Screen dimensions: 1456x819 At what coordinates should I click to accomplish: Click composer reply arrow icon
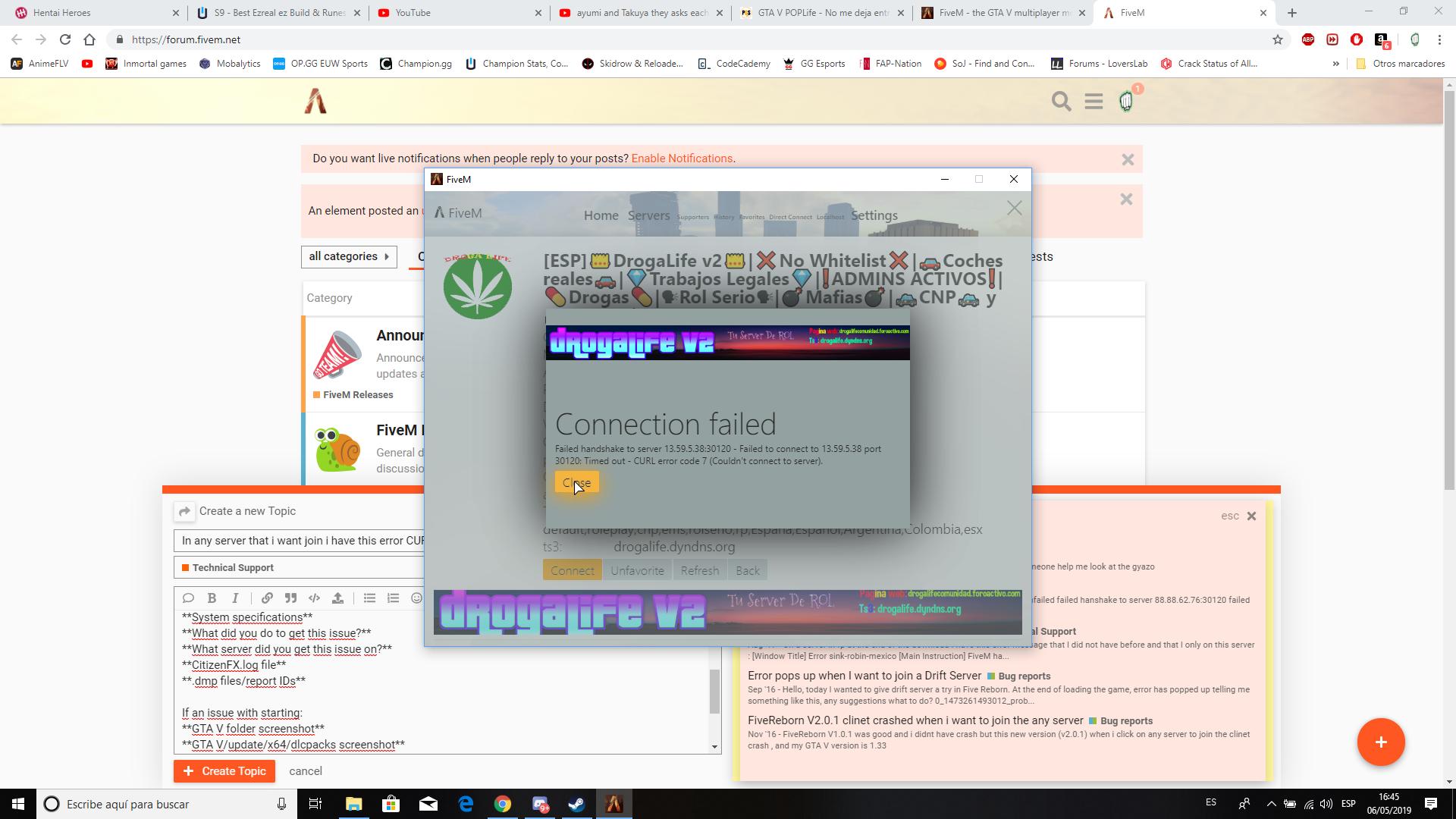(x=184, y=512)
